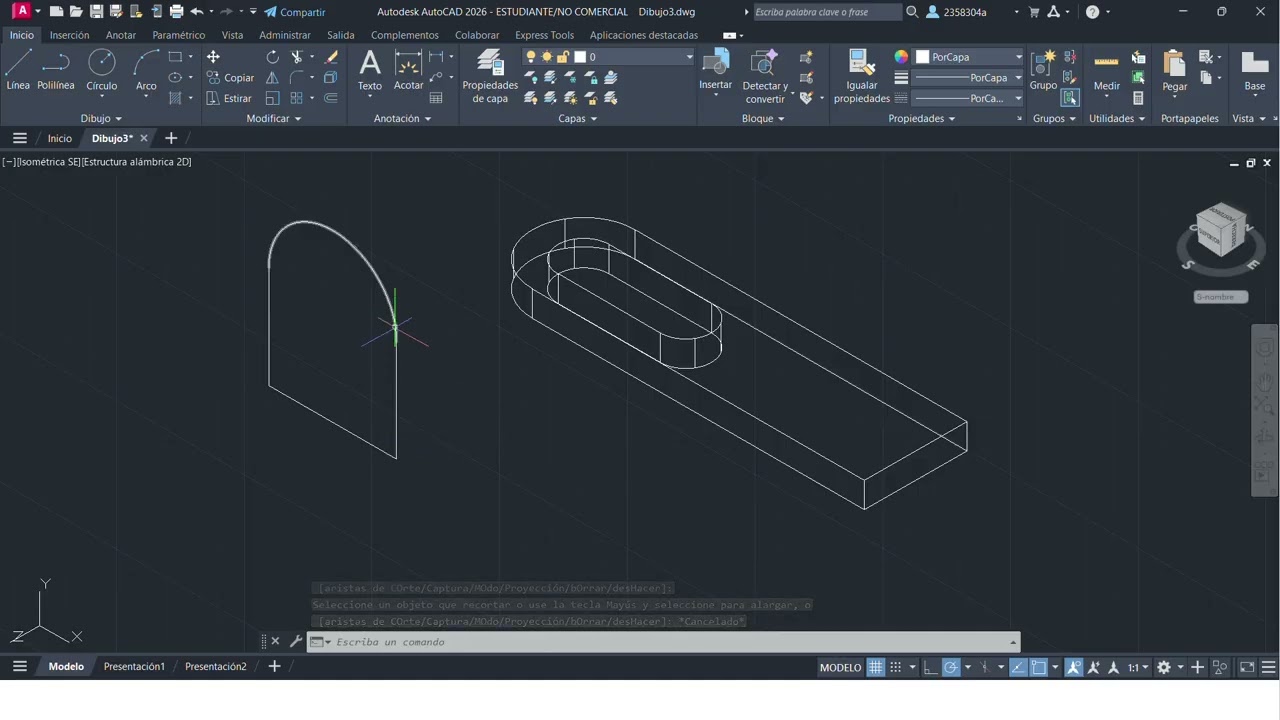Click the Detectar y convertir button
1280x720 pixels.
pos(765,76)
